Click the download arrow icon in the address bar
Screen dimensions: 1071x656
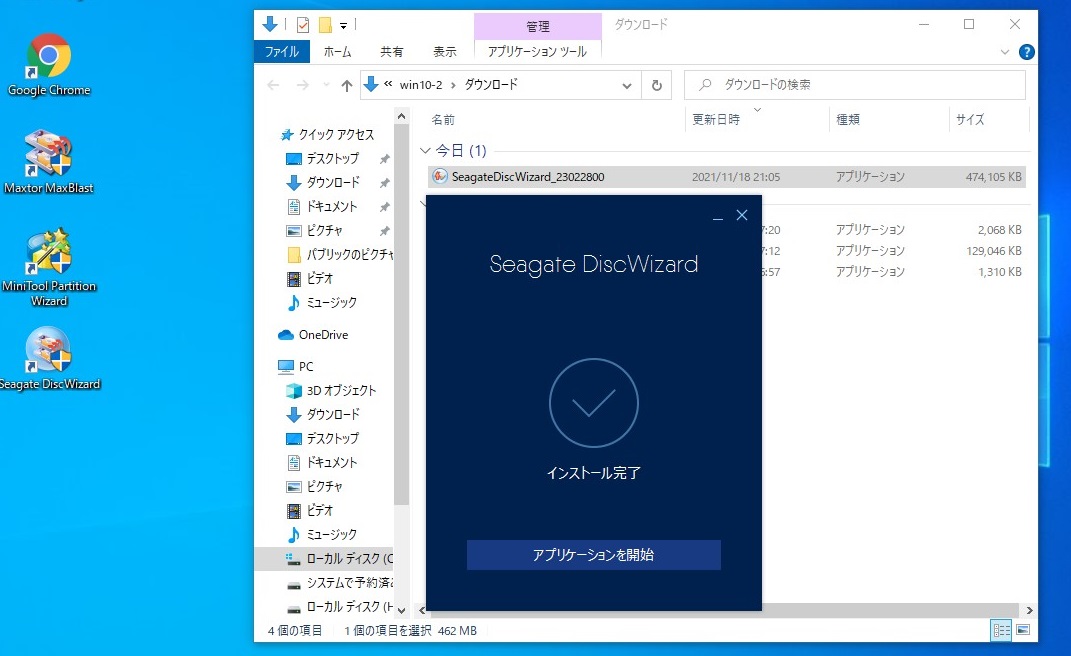(372, 85)
